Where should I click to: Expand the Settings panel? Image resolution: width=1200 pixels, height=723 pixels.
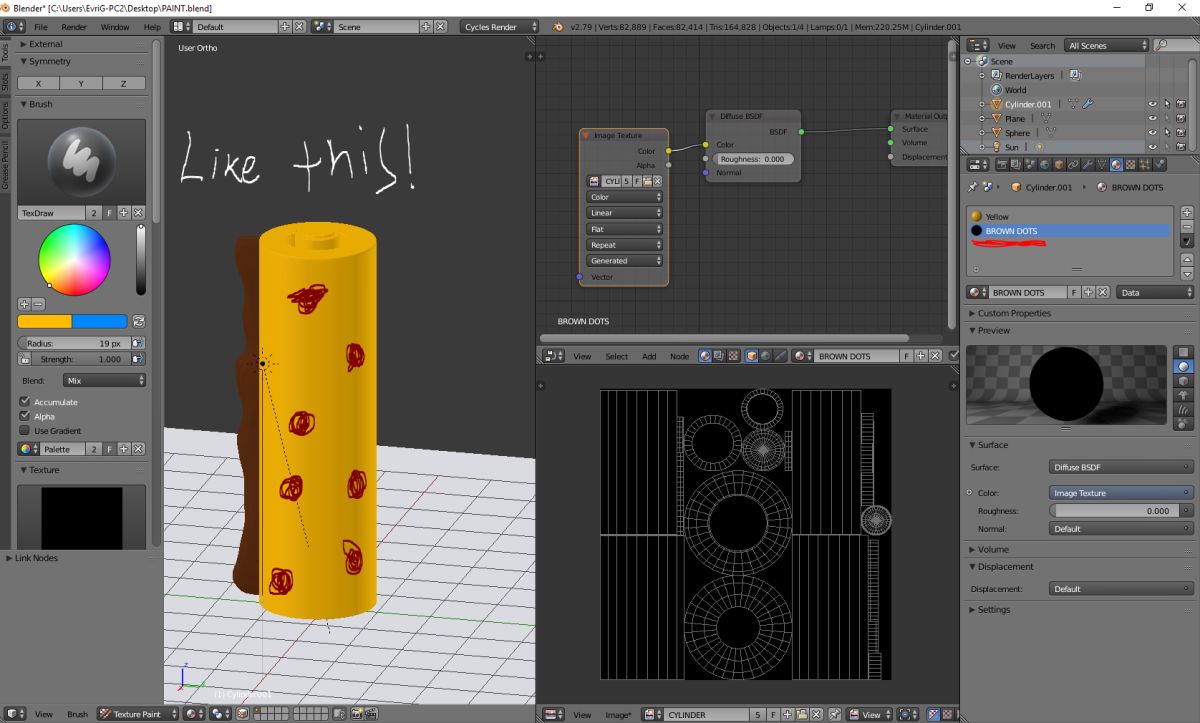[991, 609]
